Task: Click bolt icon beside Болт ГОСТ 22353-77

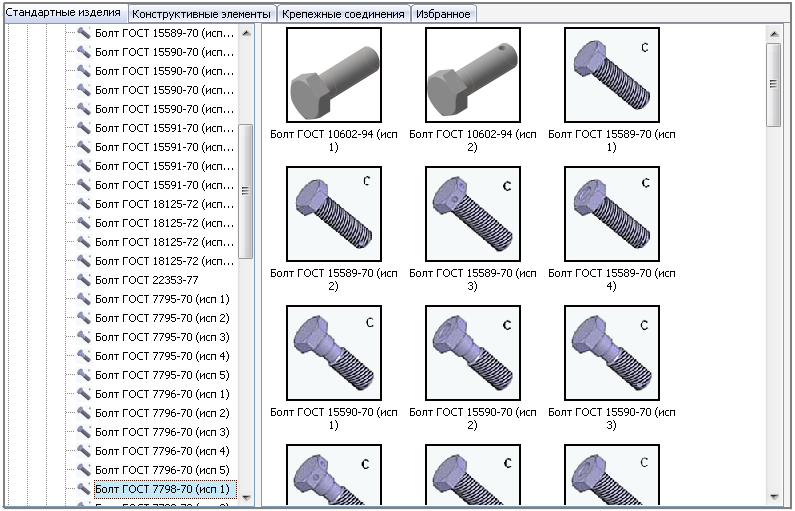Action: click(84, 279)
